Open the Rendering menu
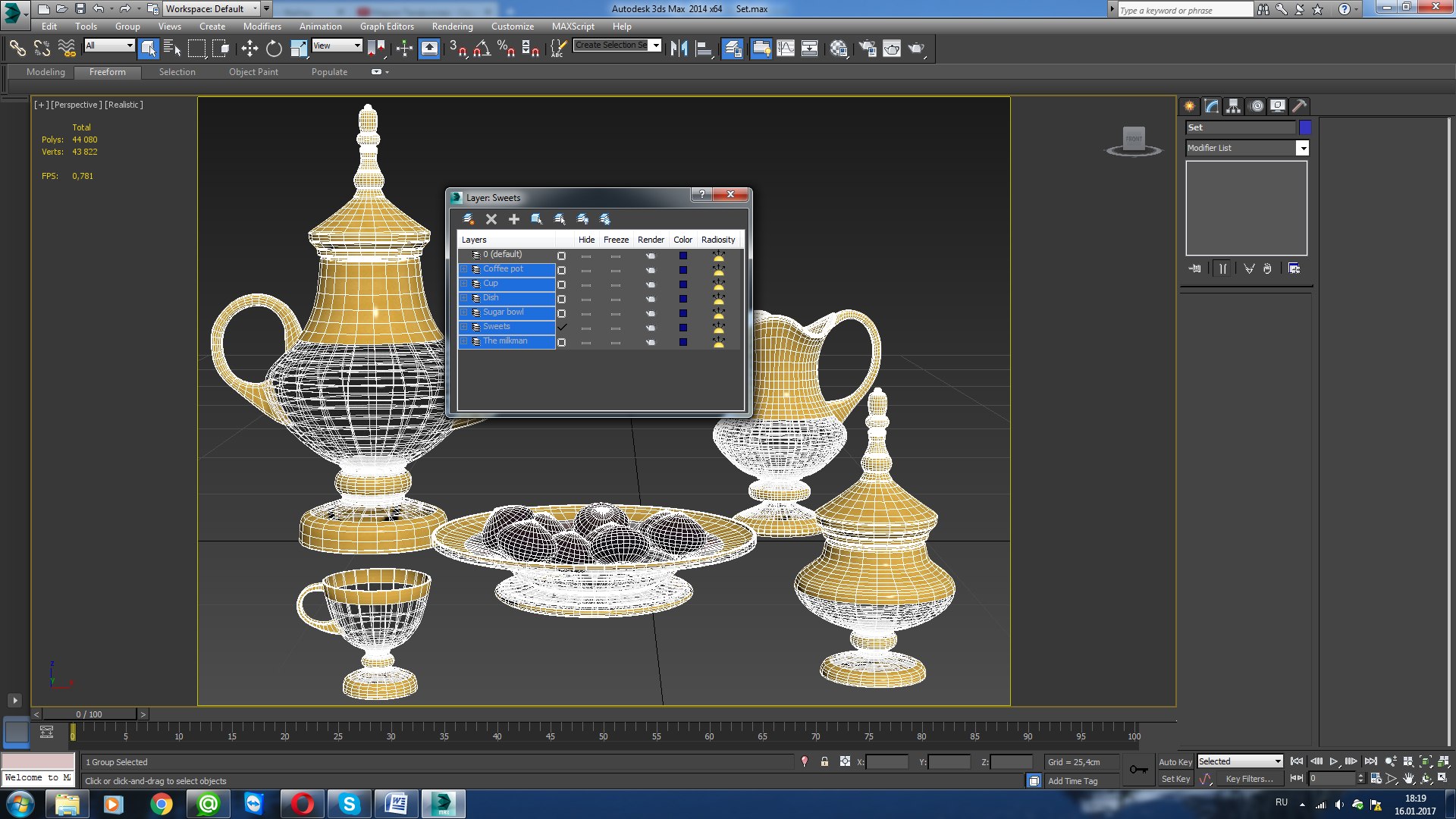 (x=452, y=26)
